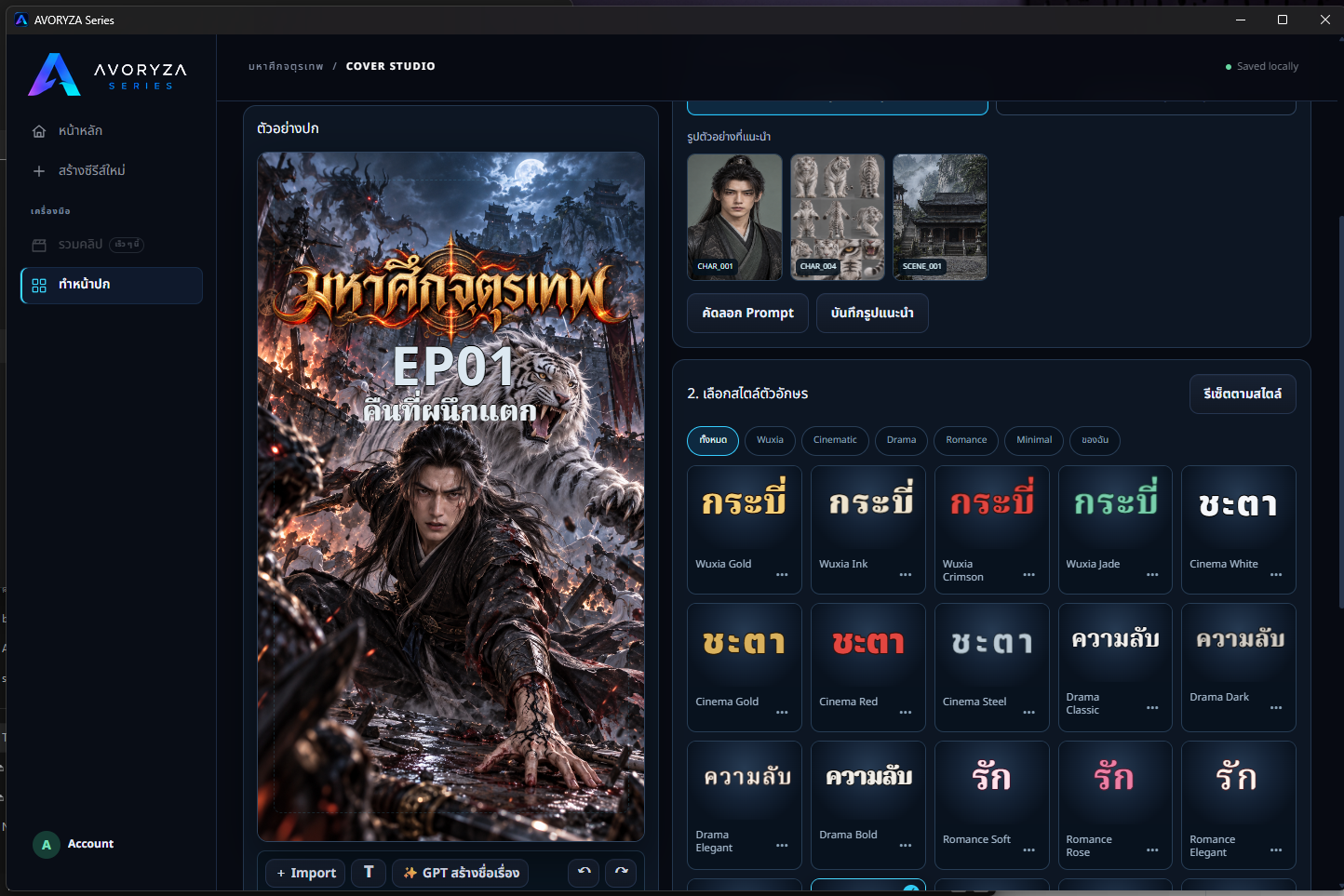Viewport: 1344px width, 896px height.
Task: Click the redo arrow icon below preview
Action: tap(622, 872)
